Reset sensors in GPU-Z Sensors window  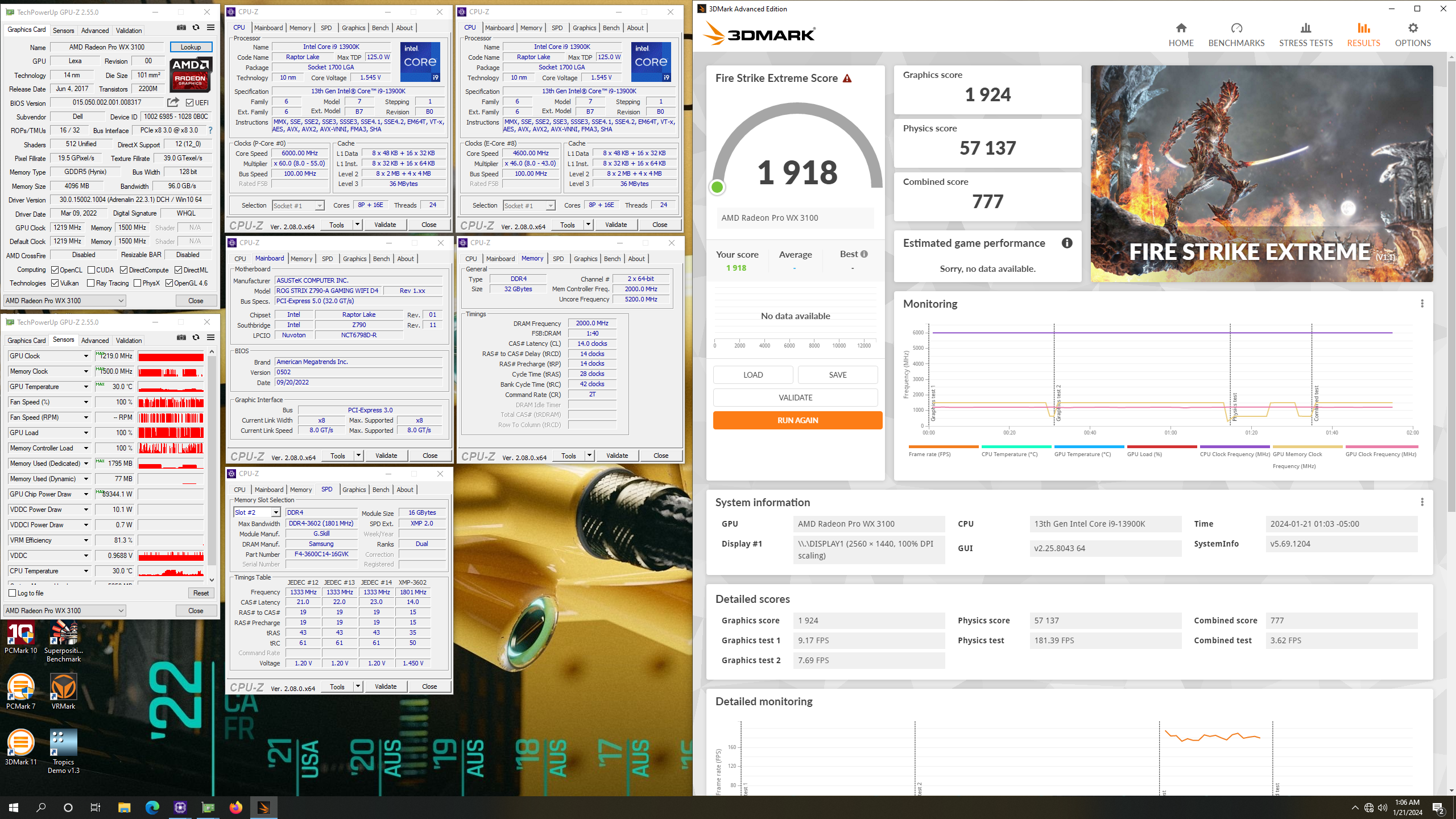tap(201, 593)
